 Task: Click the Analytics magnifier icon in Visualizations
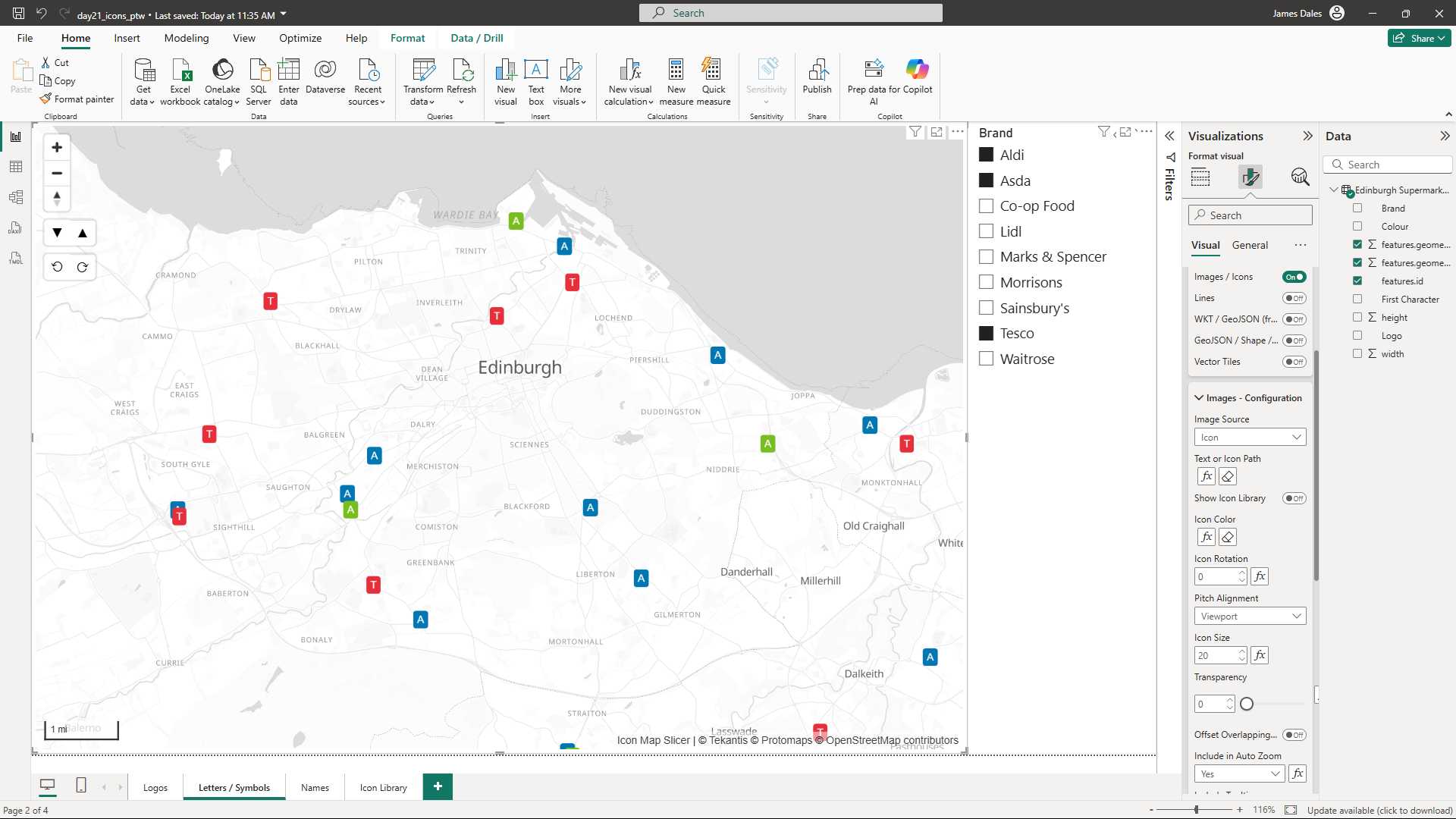pyautogui.click(x=1300, y=177)
